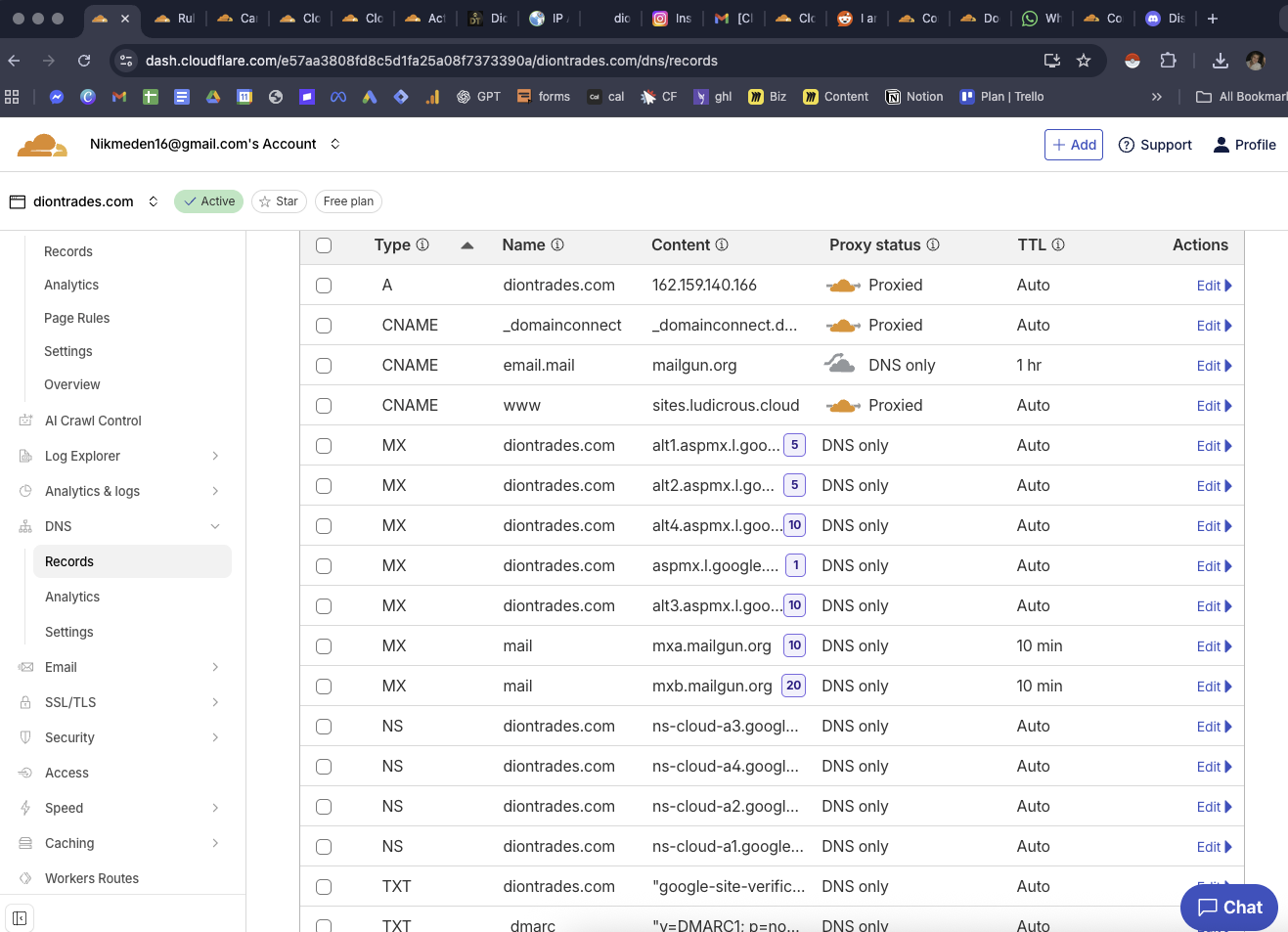Viewport: 1288px width, 932px height.
Task: Open the account switcher dropdown
Action: tap(335, 144)
